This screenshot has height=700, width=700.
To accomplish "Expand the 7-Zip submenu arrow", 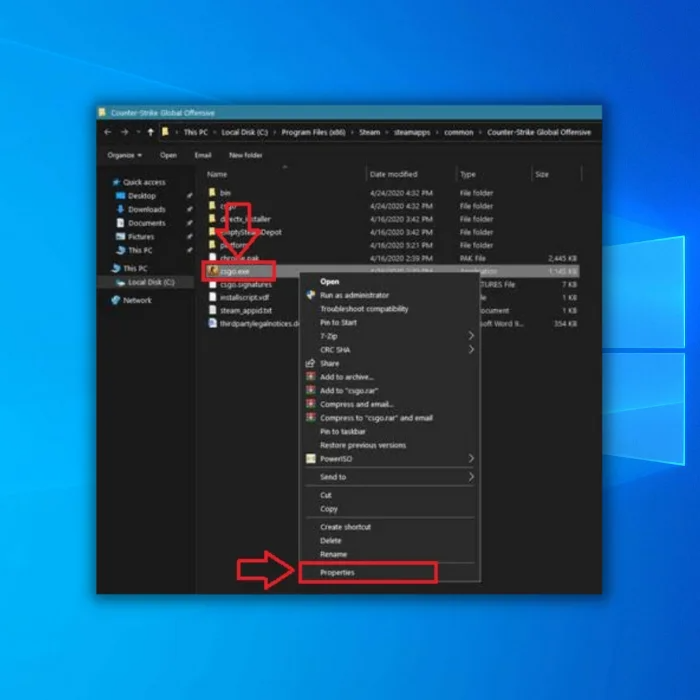I will pyautogui.click(x=471, y=335).
